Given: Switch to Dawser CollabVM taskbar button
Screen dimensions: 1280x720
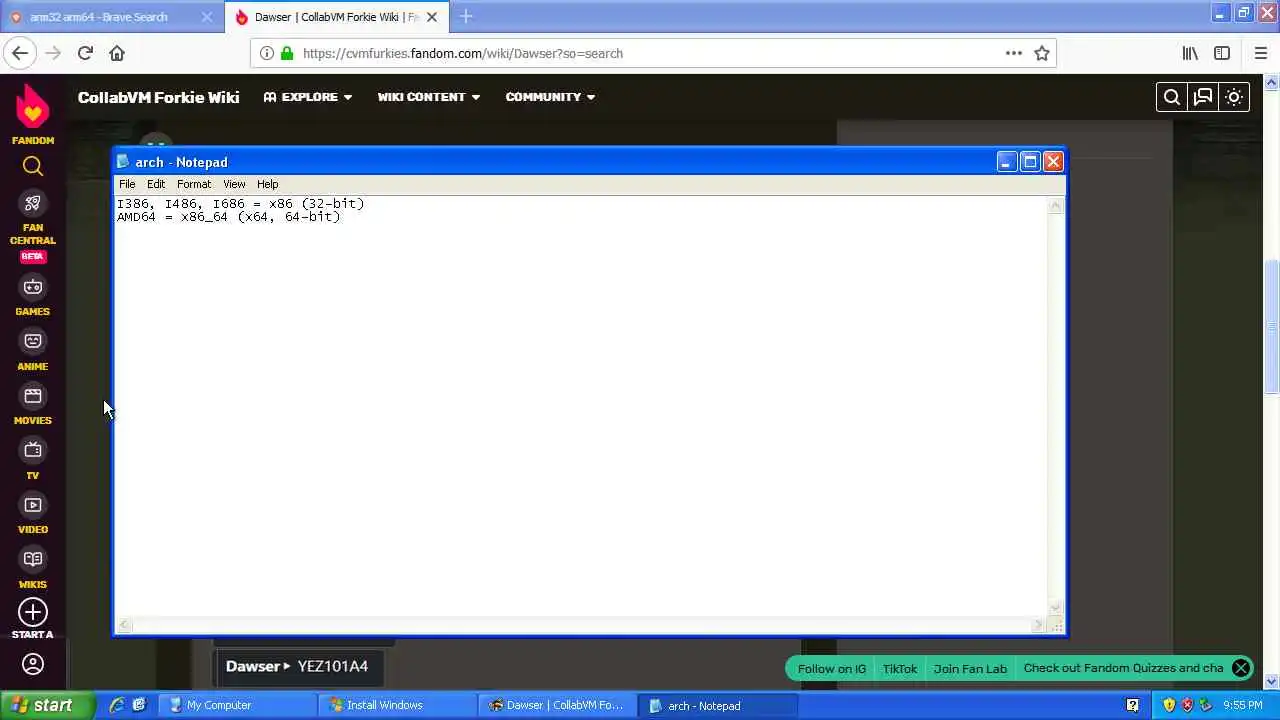Looking at the screenshot, I should (557, 705).
